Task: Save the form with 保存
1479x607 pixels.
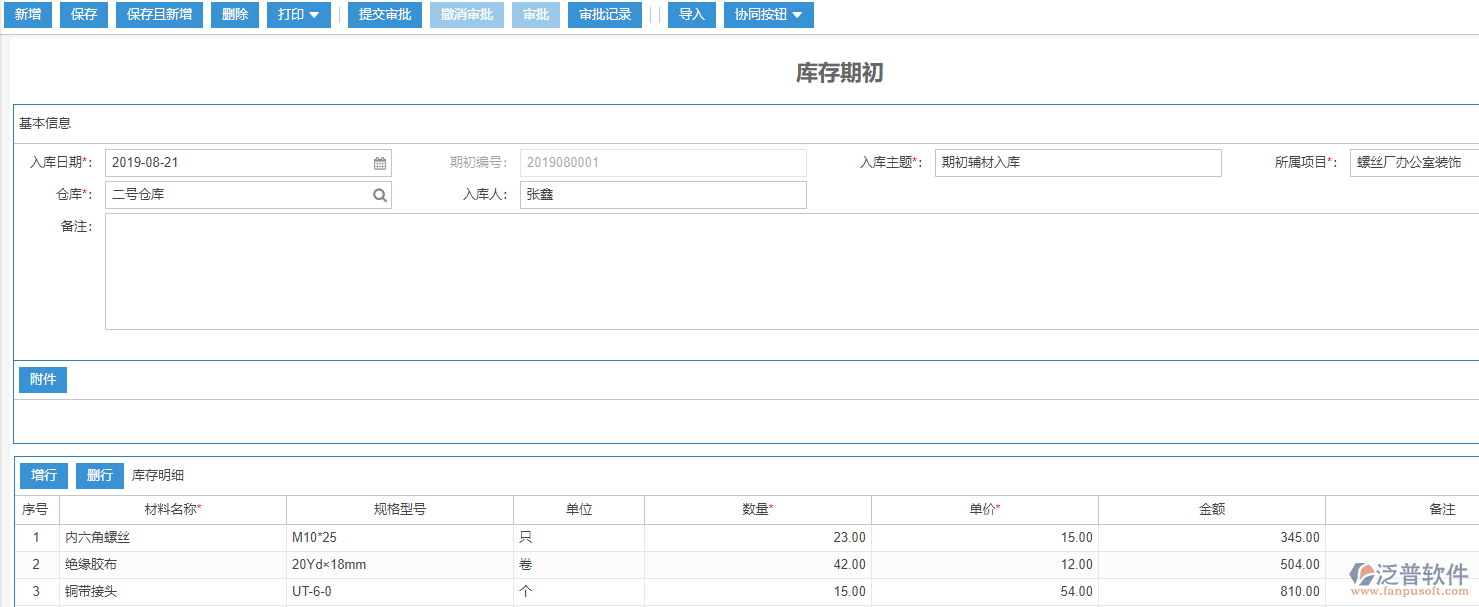Action: (x=83, y=14)
